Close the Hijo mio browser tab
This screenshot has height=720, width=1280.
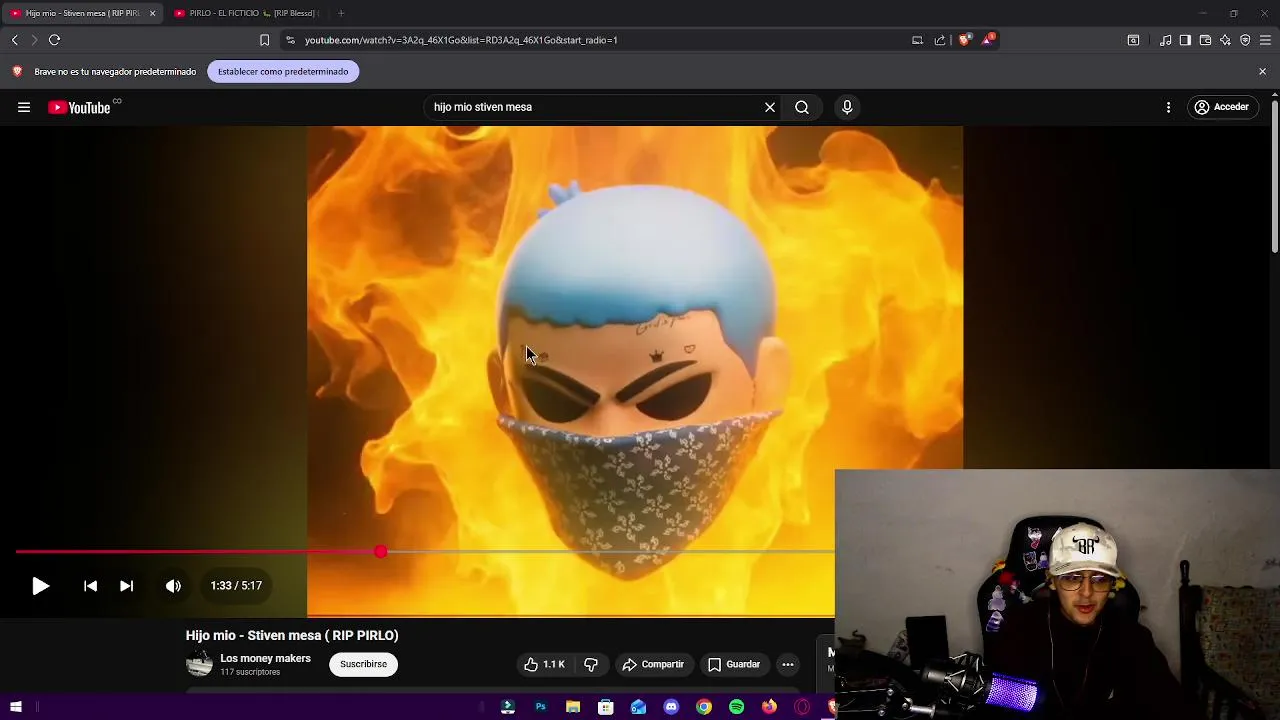[152, 13]
